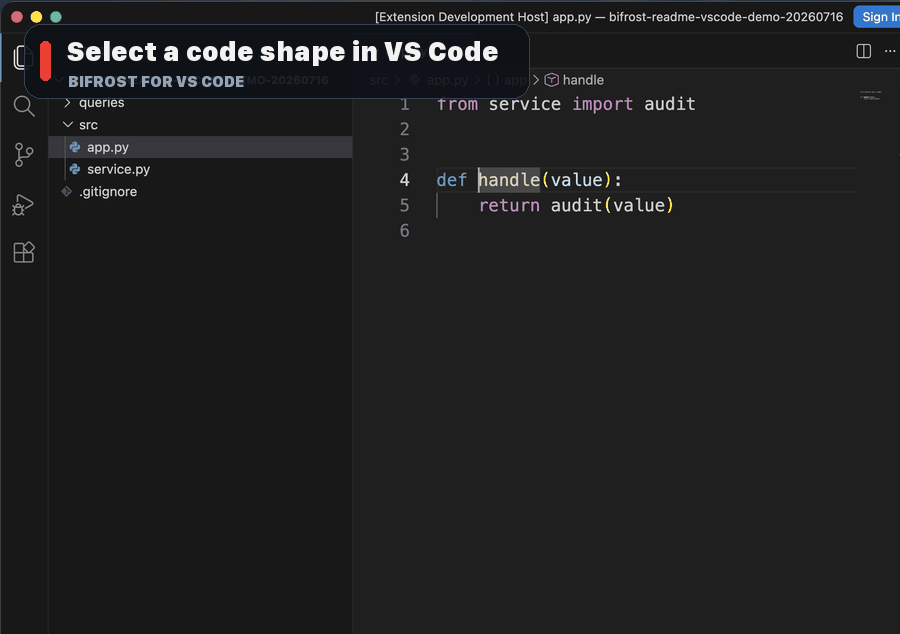This screenshot has width=900, height=634.
Task: Select the handle breadcrumb item
Action: point(583,80)
